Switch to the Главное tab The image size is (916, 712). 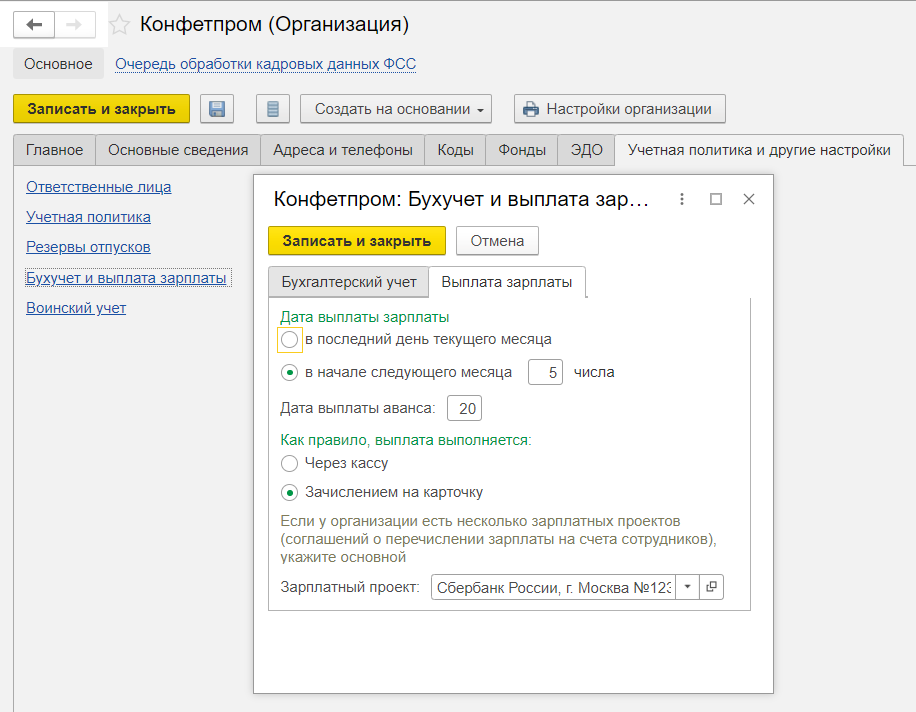pos(54,150)
